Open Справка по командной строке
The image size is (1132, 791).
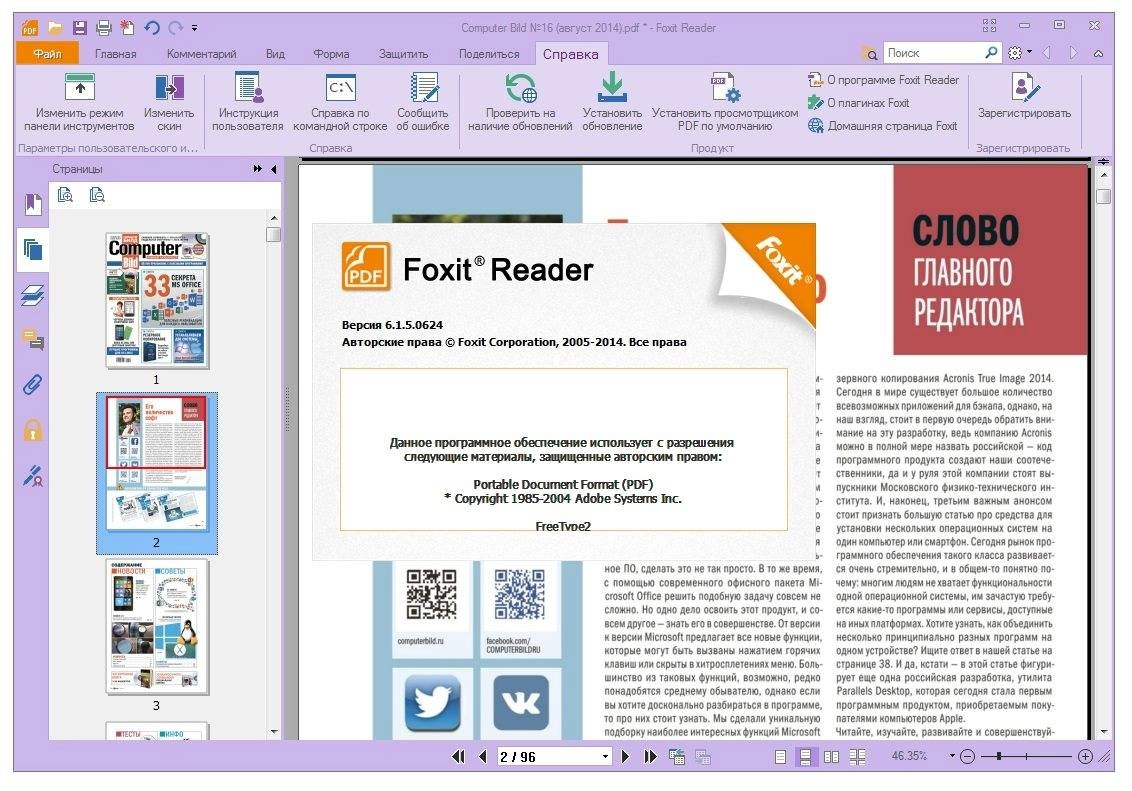tap(340, 102)
